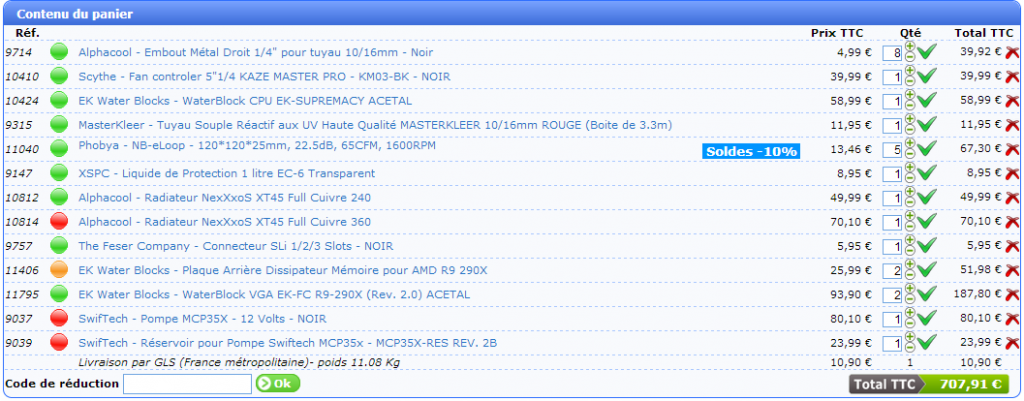Open Alphacool Embout Métal Droit product link
Viewport: 1024px width, 401px height.
(255, 52)
